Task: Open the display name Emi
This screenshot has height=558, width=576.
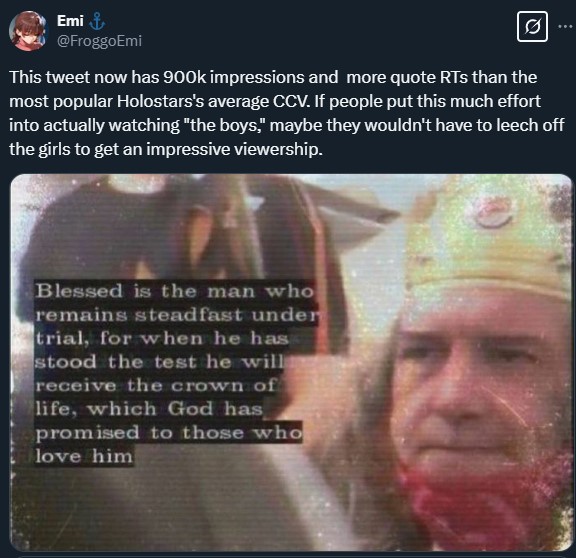Action: coord(70,21)
